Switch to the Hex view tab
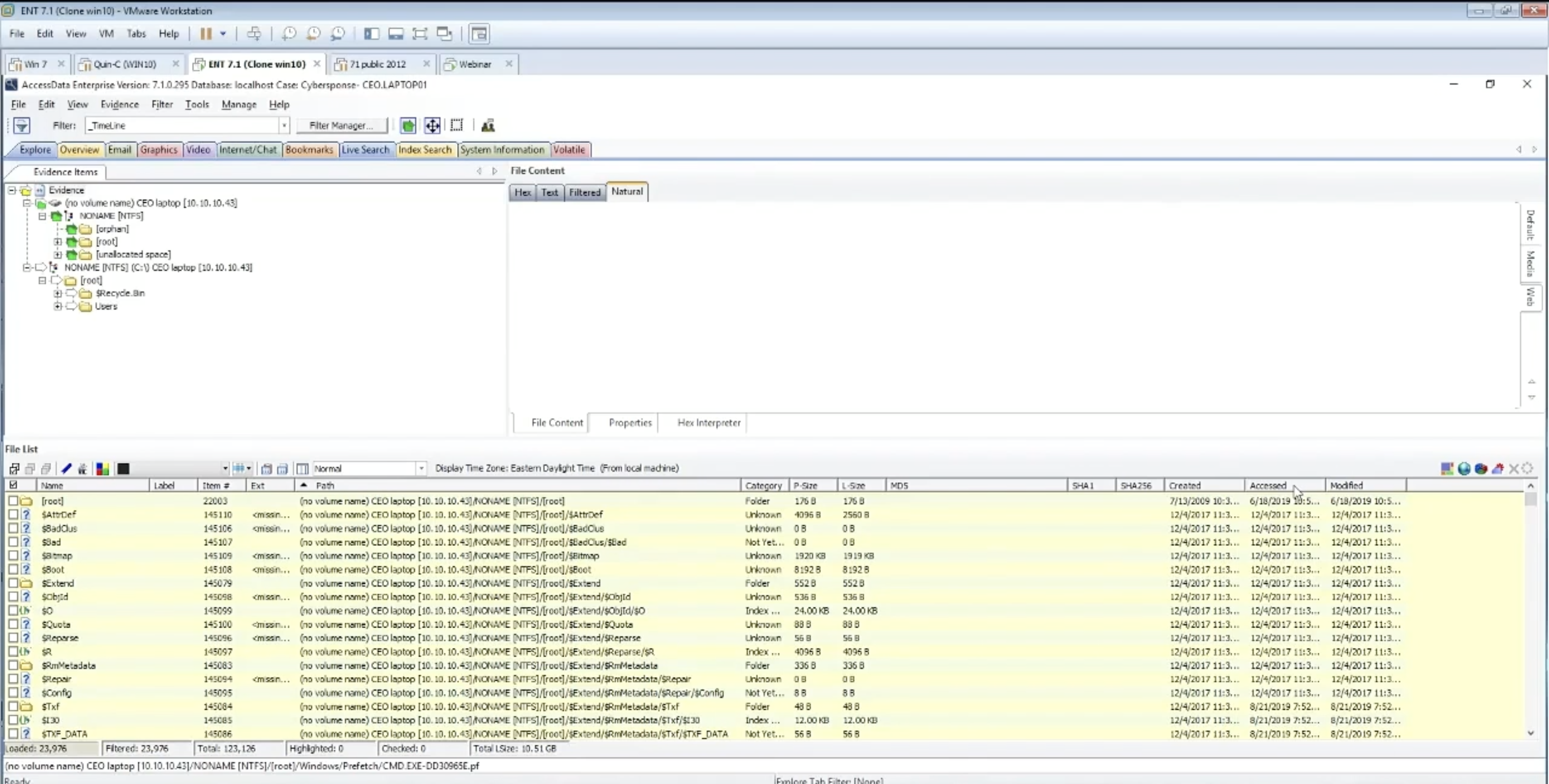The image size is (1549, 784). coord(523,193)
